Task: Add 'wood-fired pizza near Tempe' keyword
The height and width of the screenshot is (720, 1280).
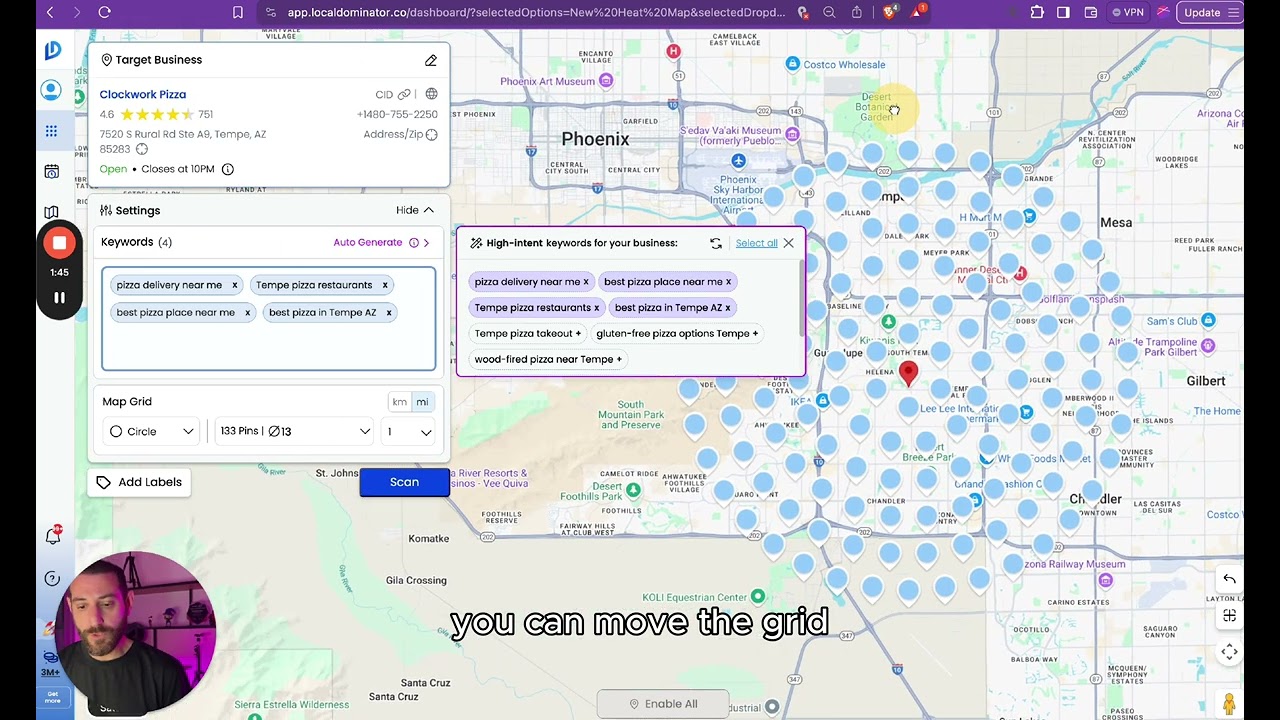Action: point(548,360)
